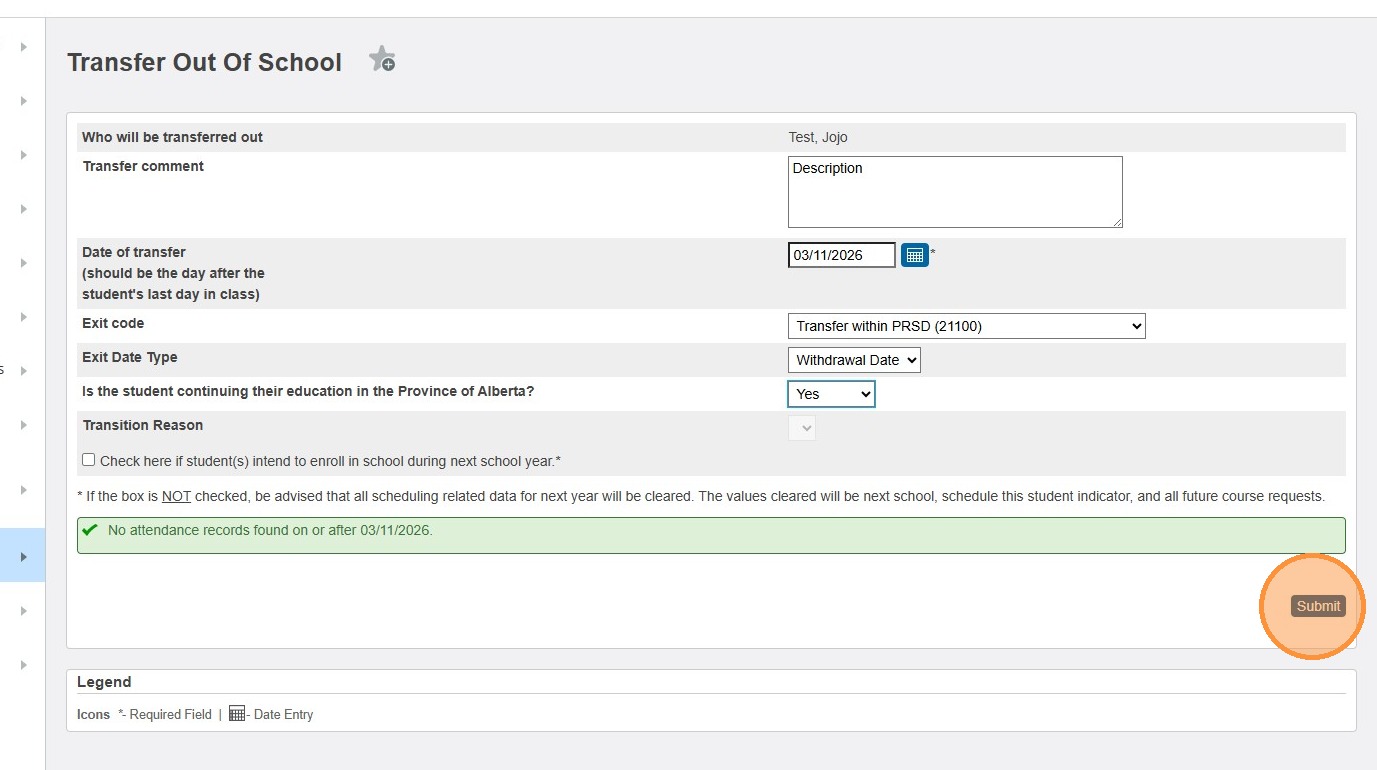
Task: Click the Transfer comment resize handle
Action: pyautogui.click(x=1117, y=222)
